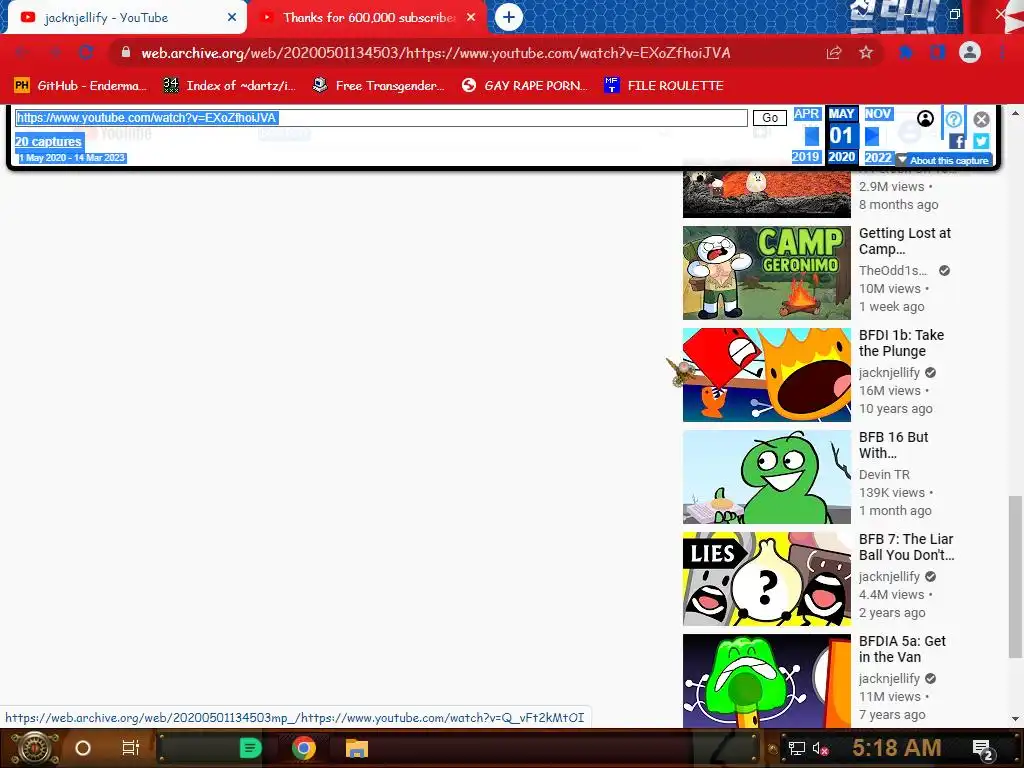The width and height of the screenshot is (1024, 768).
Task: Open the Getting Lost at Camp video title
Action: click(x=904, y=241)
